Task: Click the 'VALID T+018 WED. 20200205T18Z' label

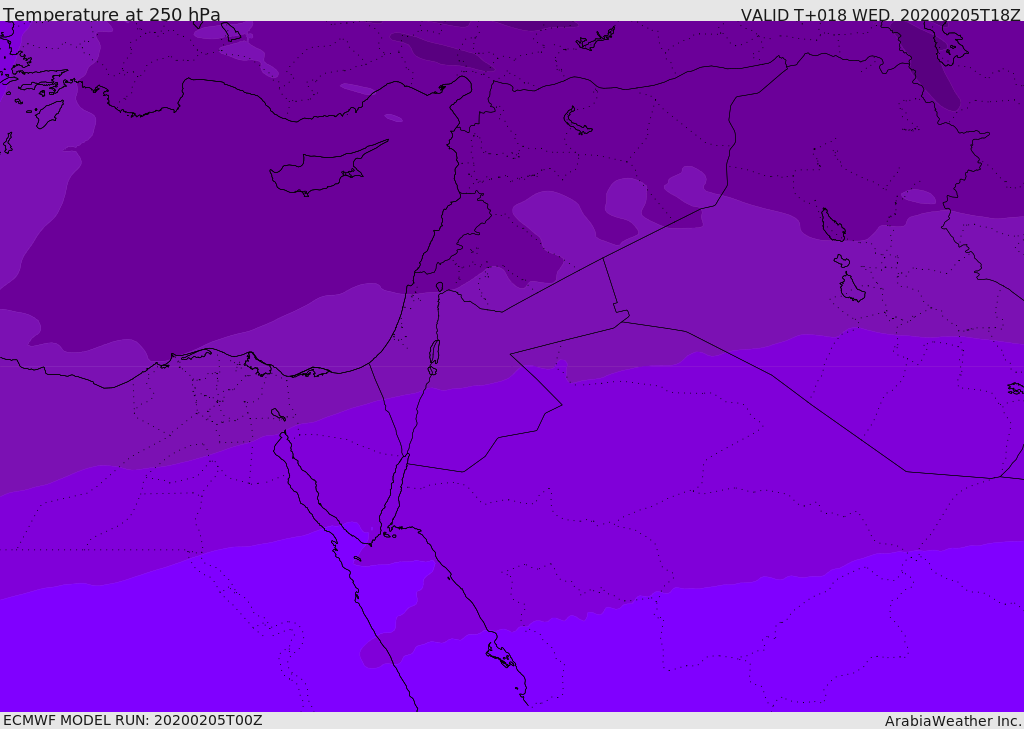Action: (x=880, y=14)
